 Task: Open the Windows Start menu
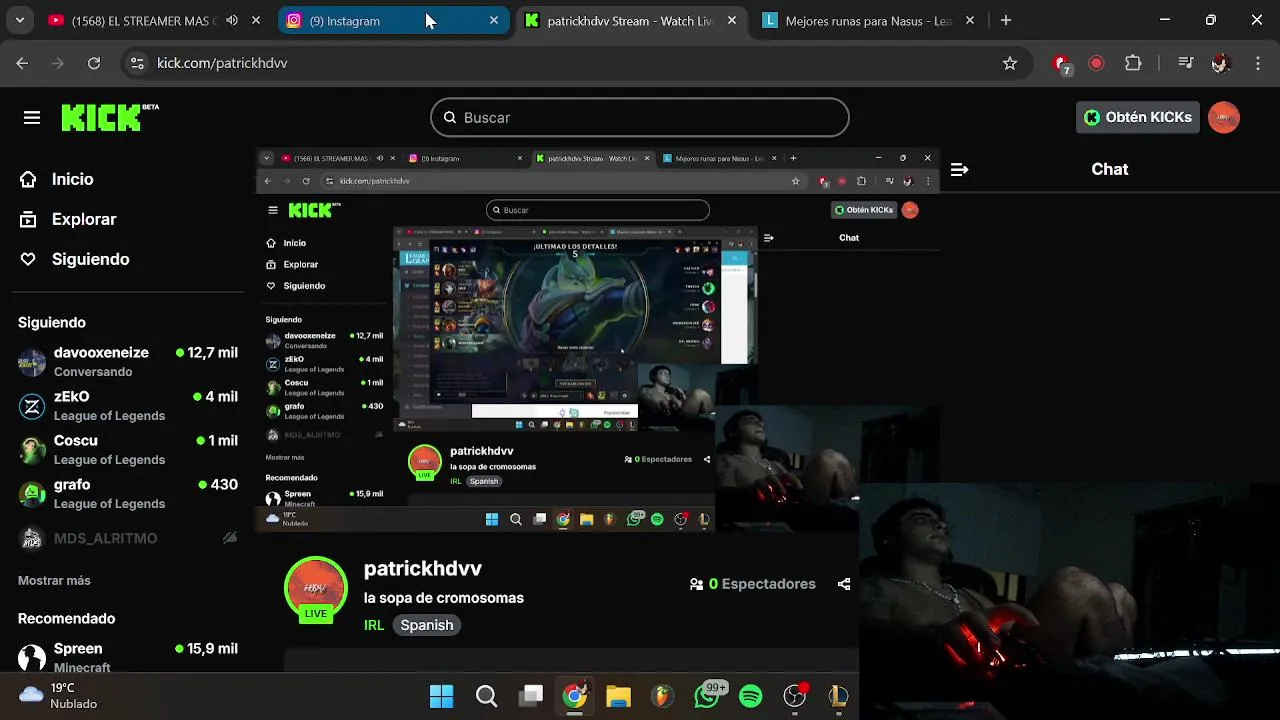(441, 696)
